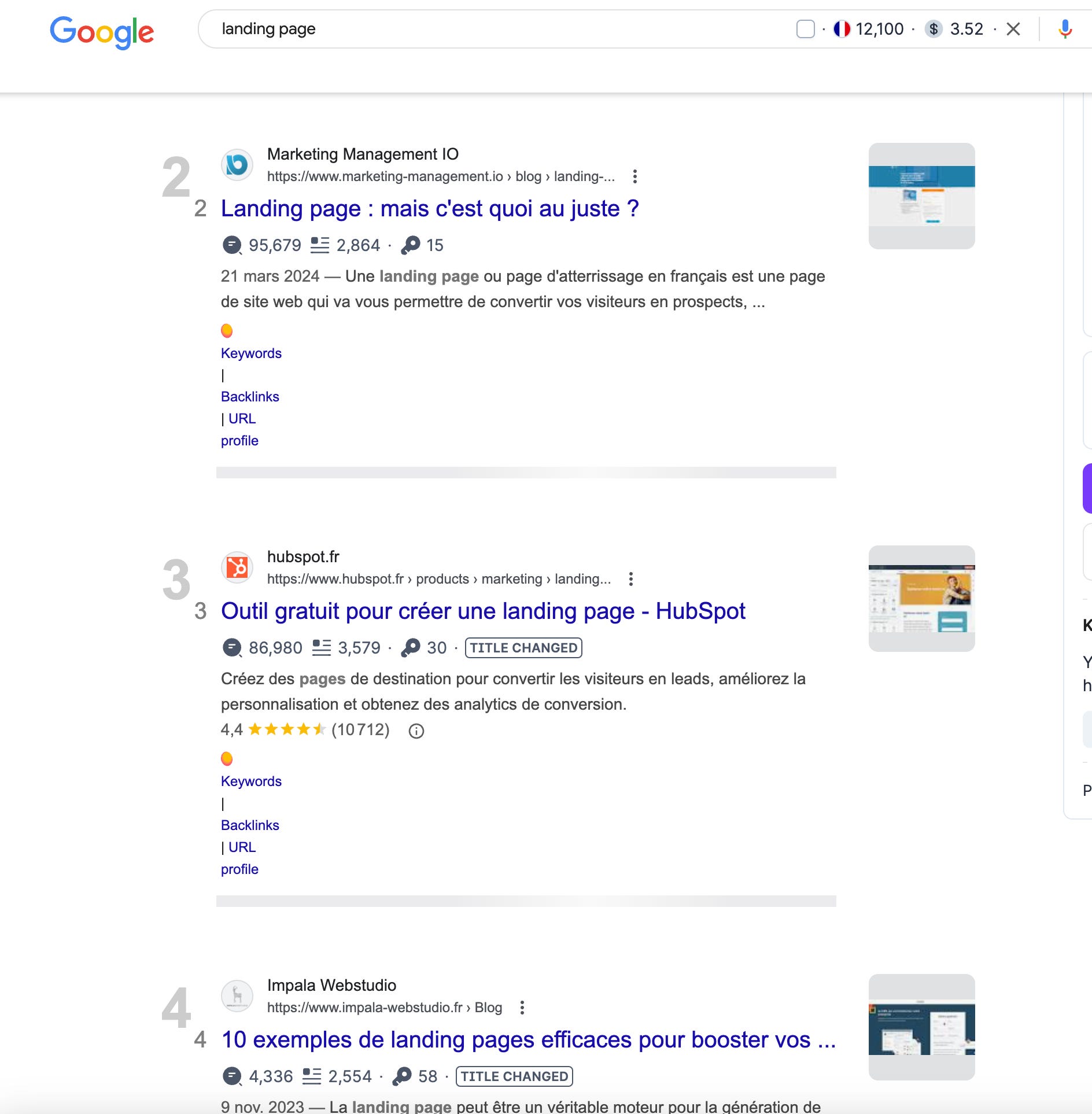Click the Impala Webstudio result thumbnail
The width and height of the screenshot is (1092, 1114).
tap(921, 1027)
